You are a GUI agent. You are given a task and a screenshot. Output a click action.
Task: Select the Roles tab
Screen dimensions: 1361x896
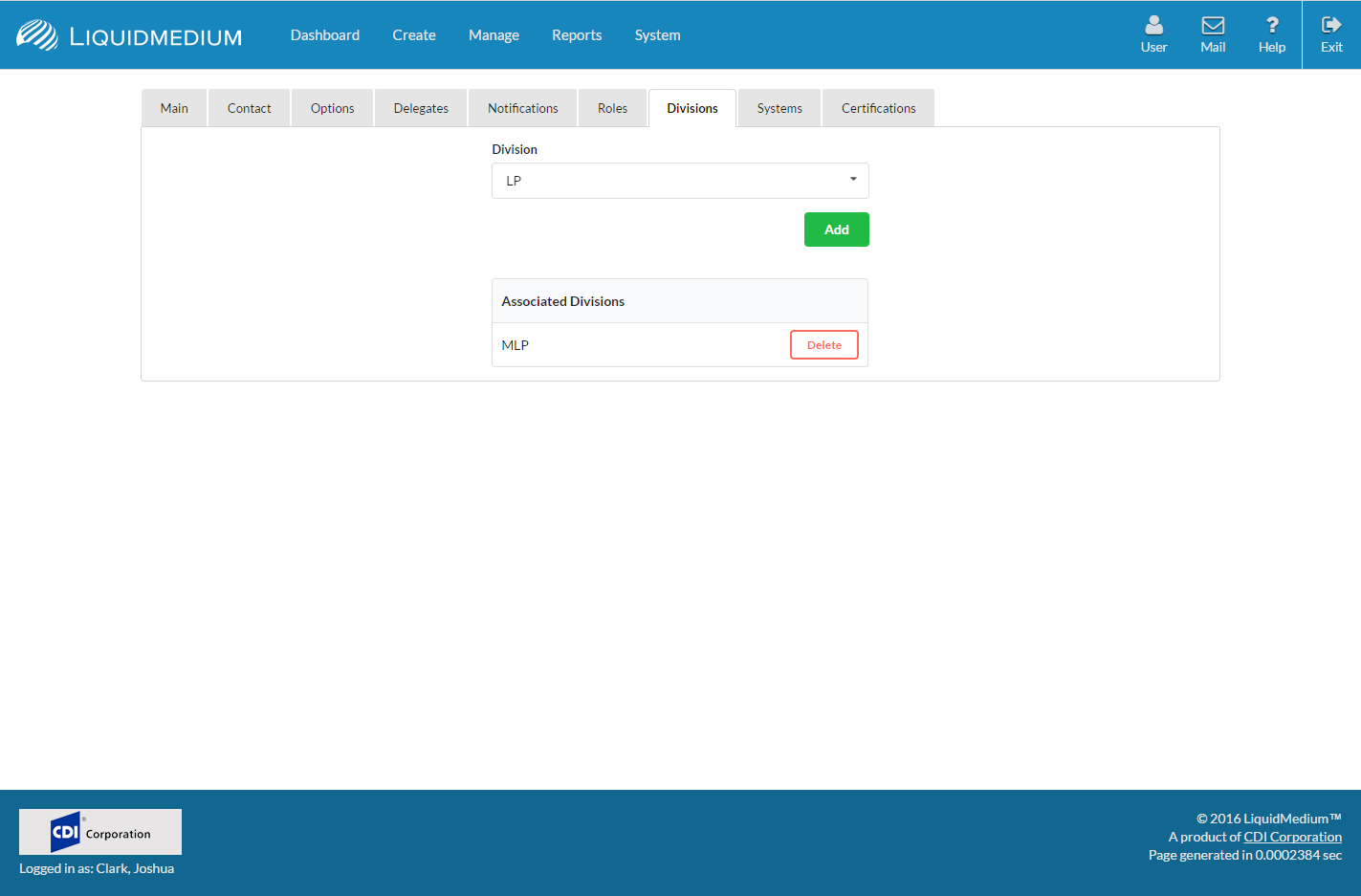(x=612, y=108)
